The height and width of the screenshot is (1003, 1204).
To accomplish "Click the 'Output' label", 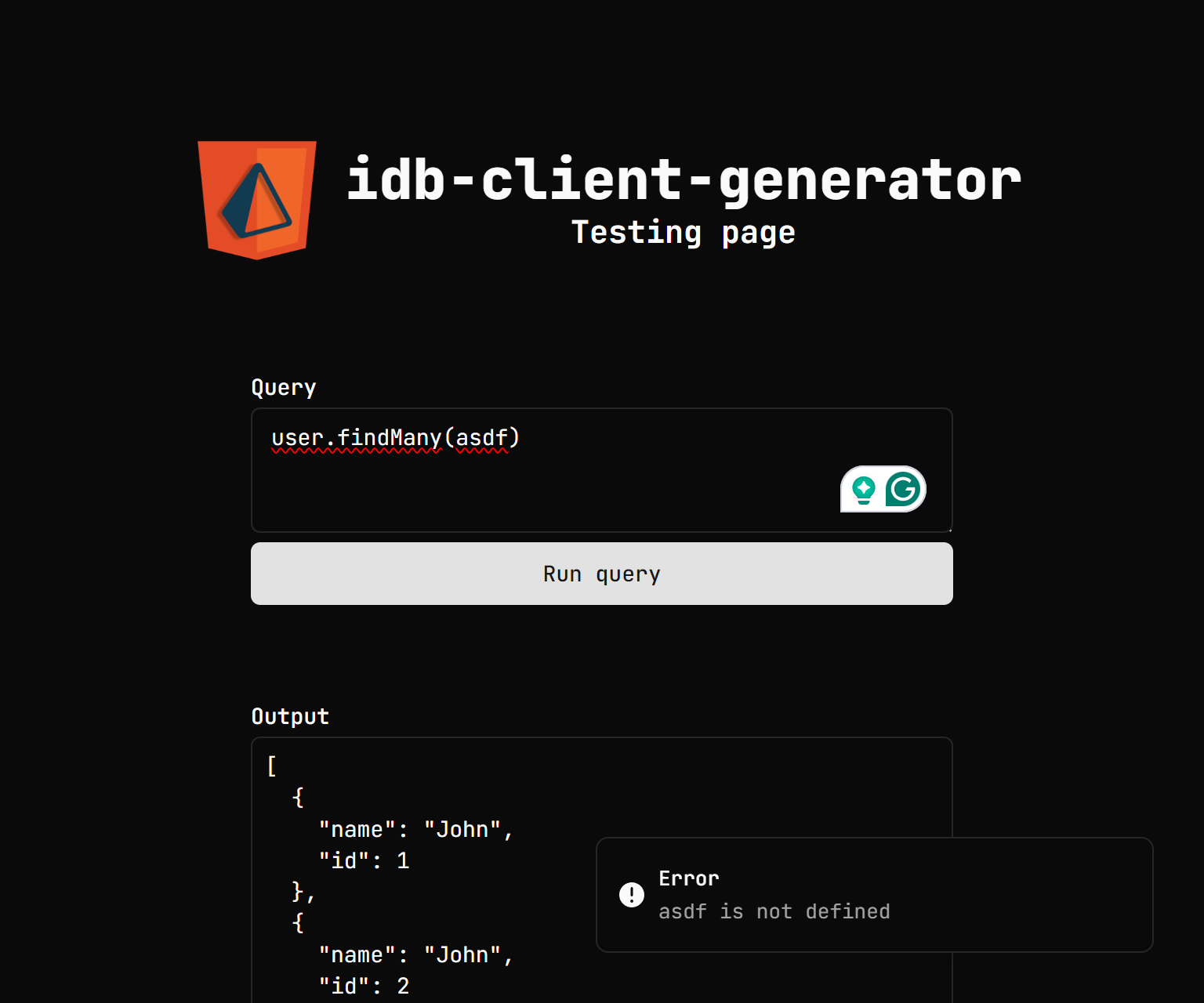I will click(x=290, y=716).
